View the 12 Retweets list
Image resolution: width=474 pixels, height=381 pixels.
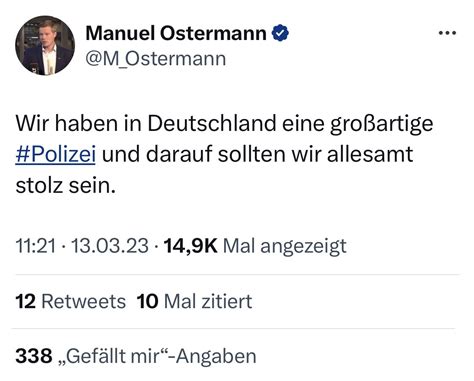point(70,301)
